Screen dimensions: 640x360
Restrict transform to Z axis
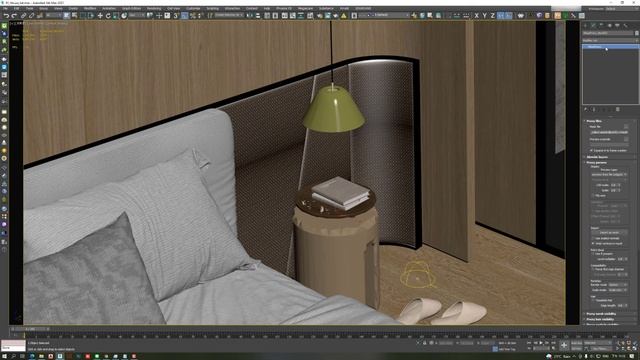pos(493,16)
